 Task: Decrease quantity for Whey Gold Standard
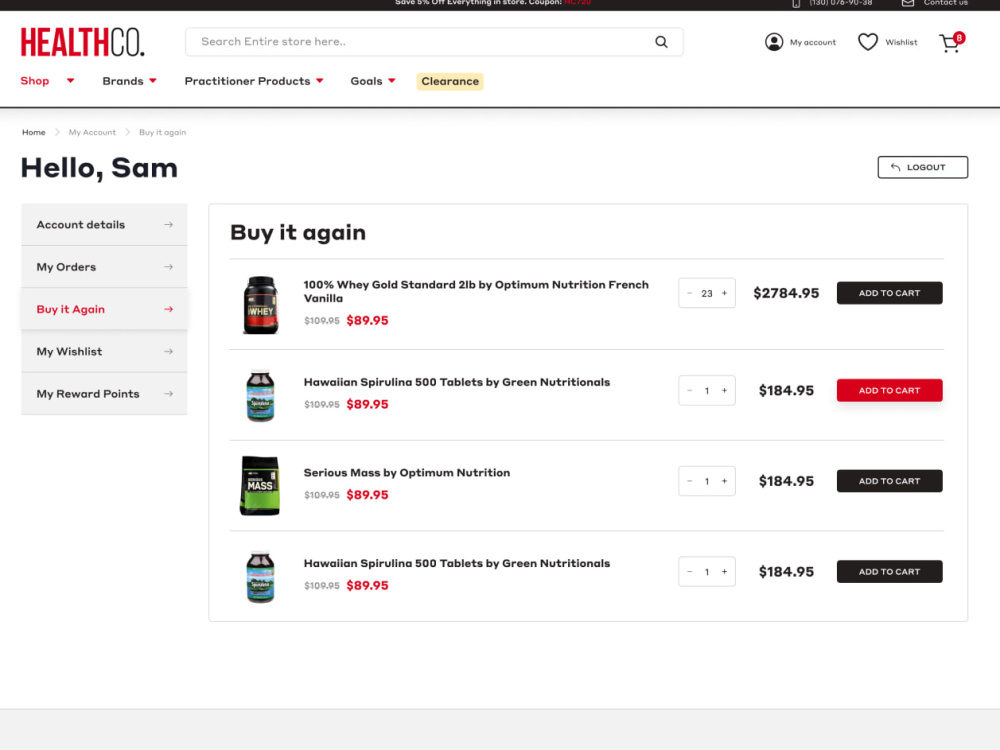689,293
